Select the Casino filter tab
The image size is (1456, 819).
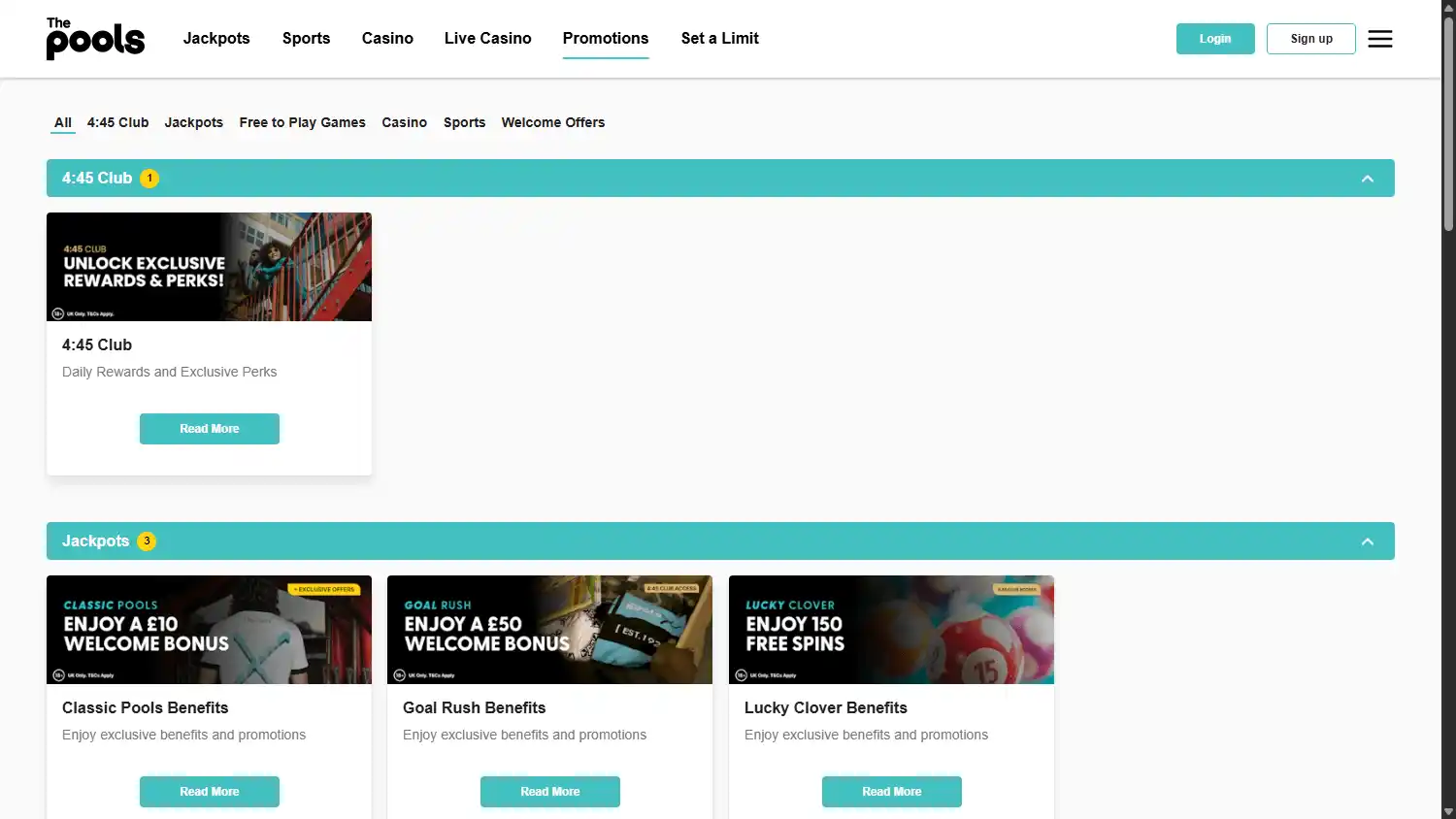(405, 122)
